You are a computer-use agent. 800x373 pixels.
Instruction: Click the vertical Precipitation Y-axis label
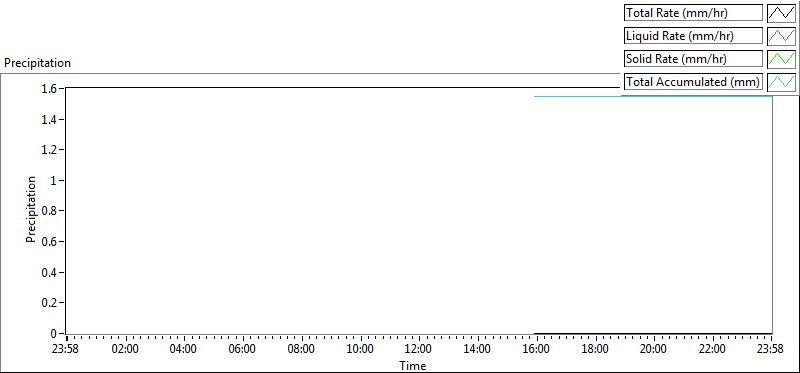click(x=31, y=209)
